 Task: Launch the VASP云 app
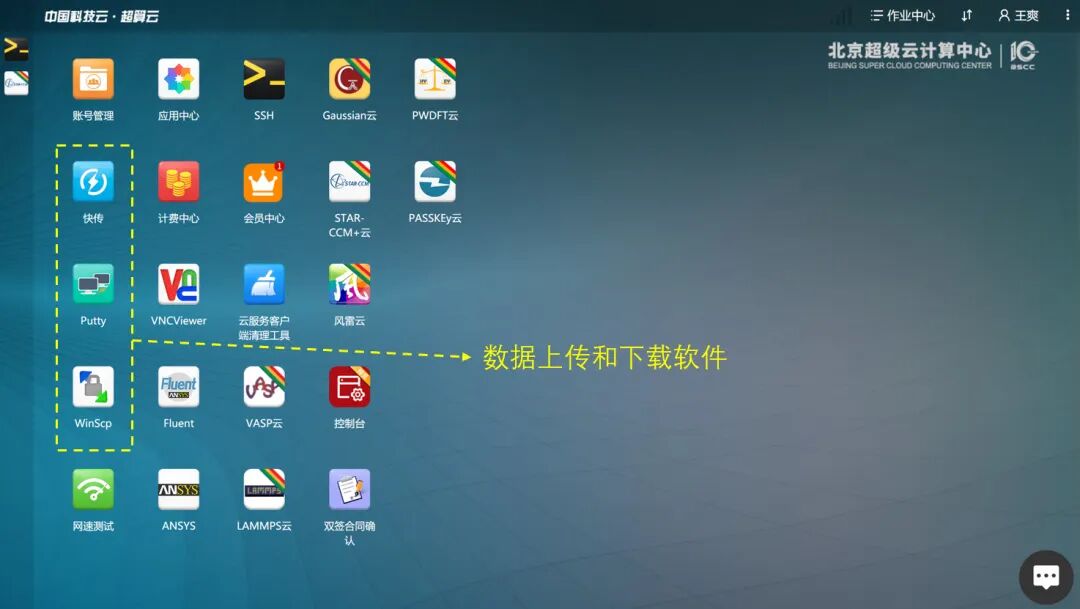264,386
